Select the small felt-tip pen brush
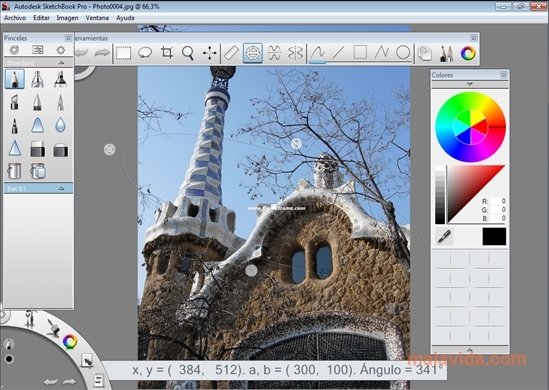 tap(14, 126)
